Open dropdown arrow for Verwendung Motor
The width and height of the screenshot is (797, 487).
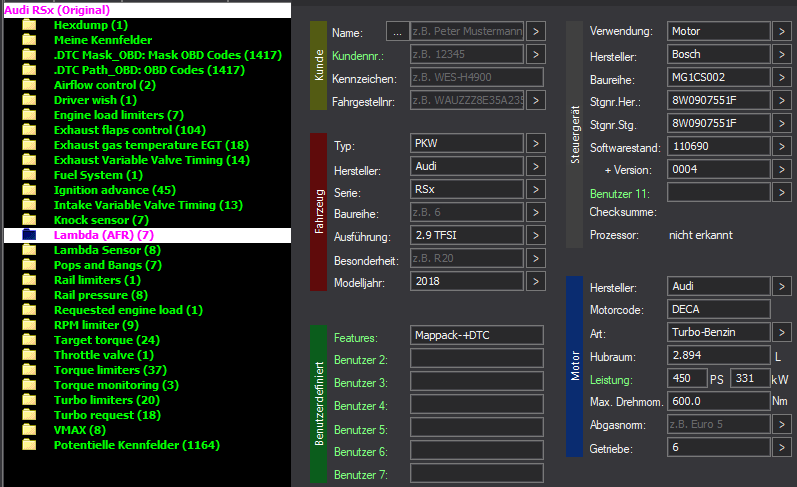tap(782, 32)
